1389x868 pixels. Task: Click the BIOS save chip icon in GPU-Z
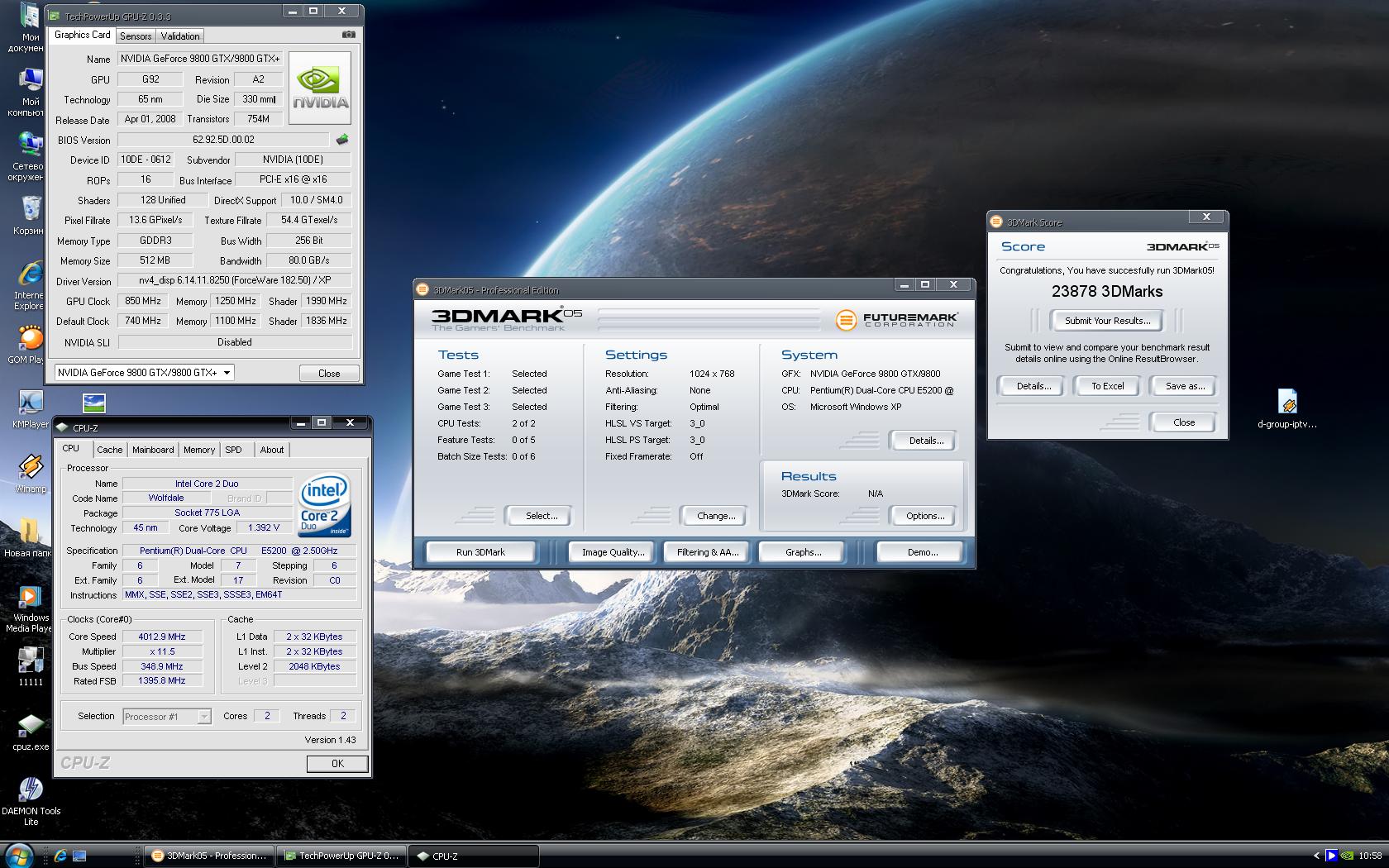(342, 140)
